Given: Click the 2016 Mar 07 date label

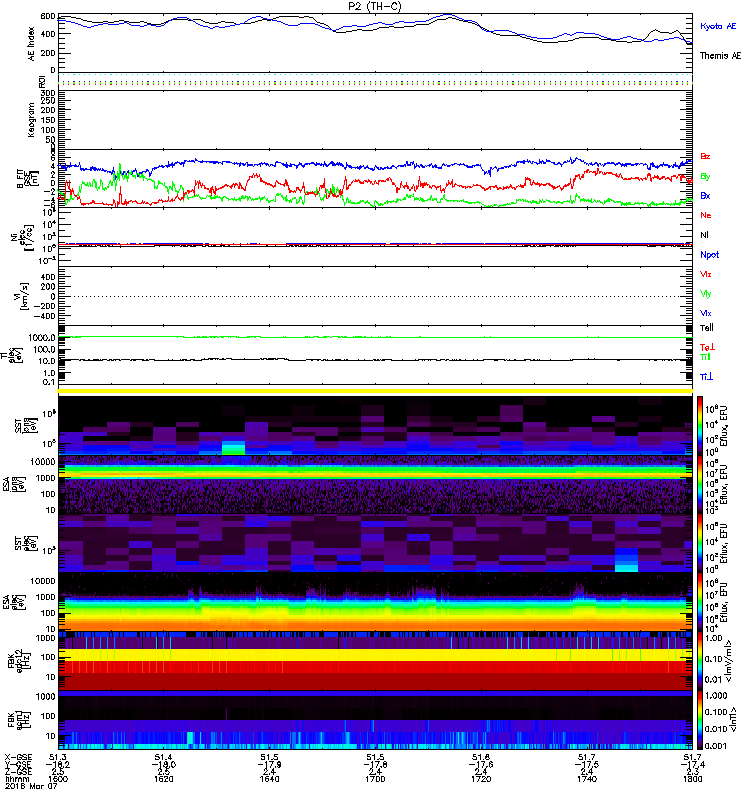Looking at the screenshot, I should pyautogui.click(x=30, y=786).
